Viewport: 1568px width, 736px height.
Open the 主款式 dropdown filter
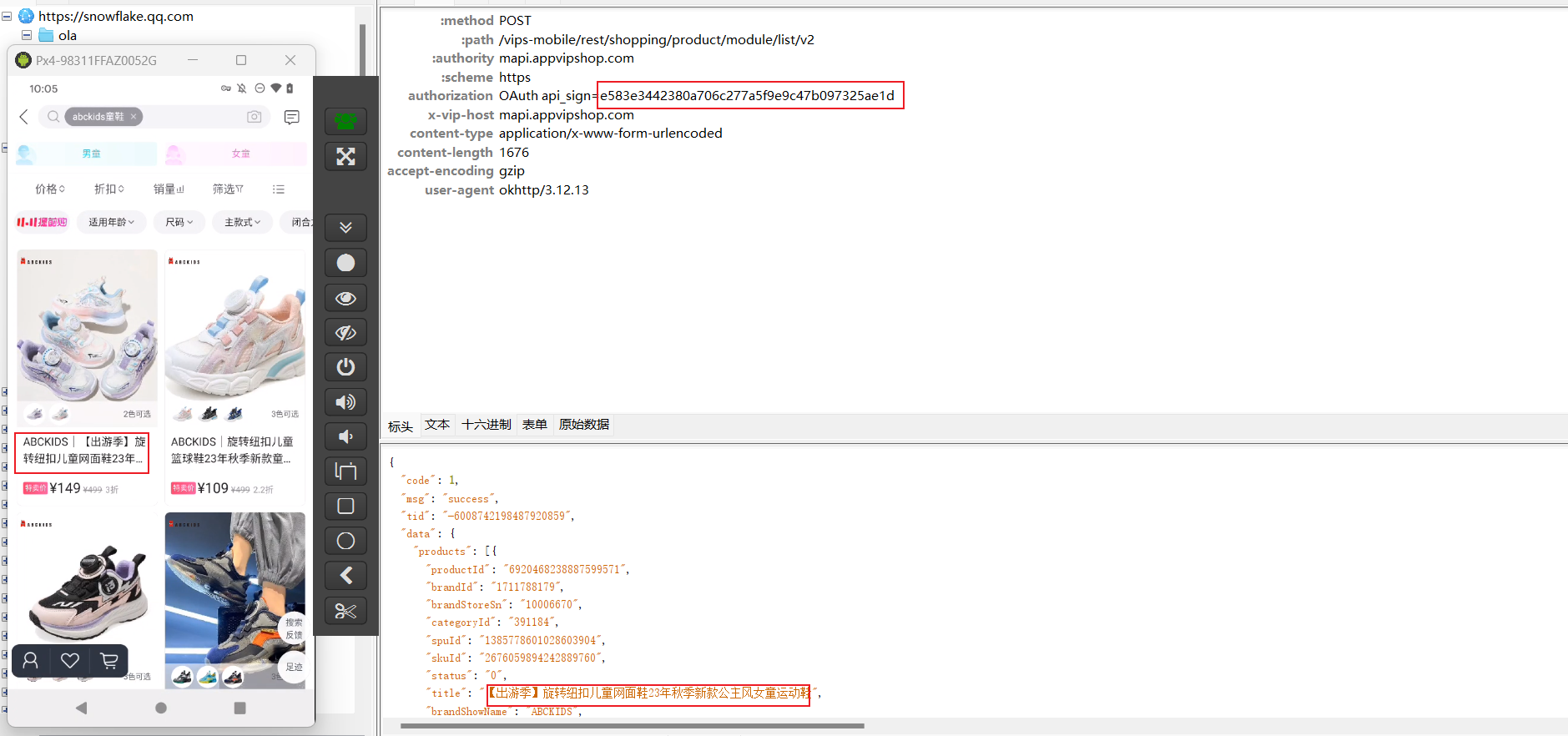(x=243, y=222)
